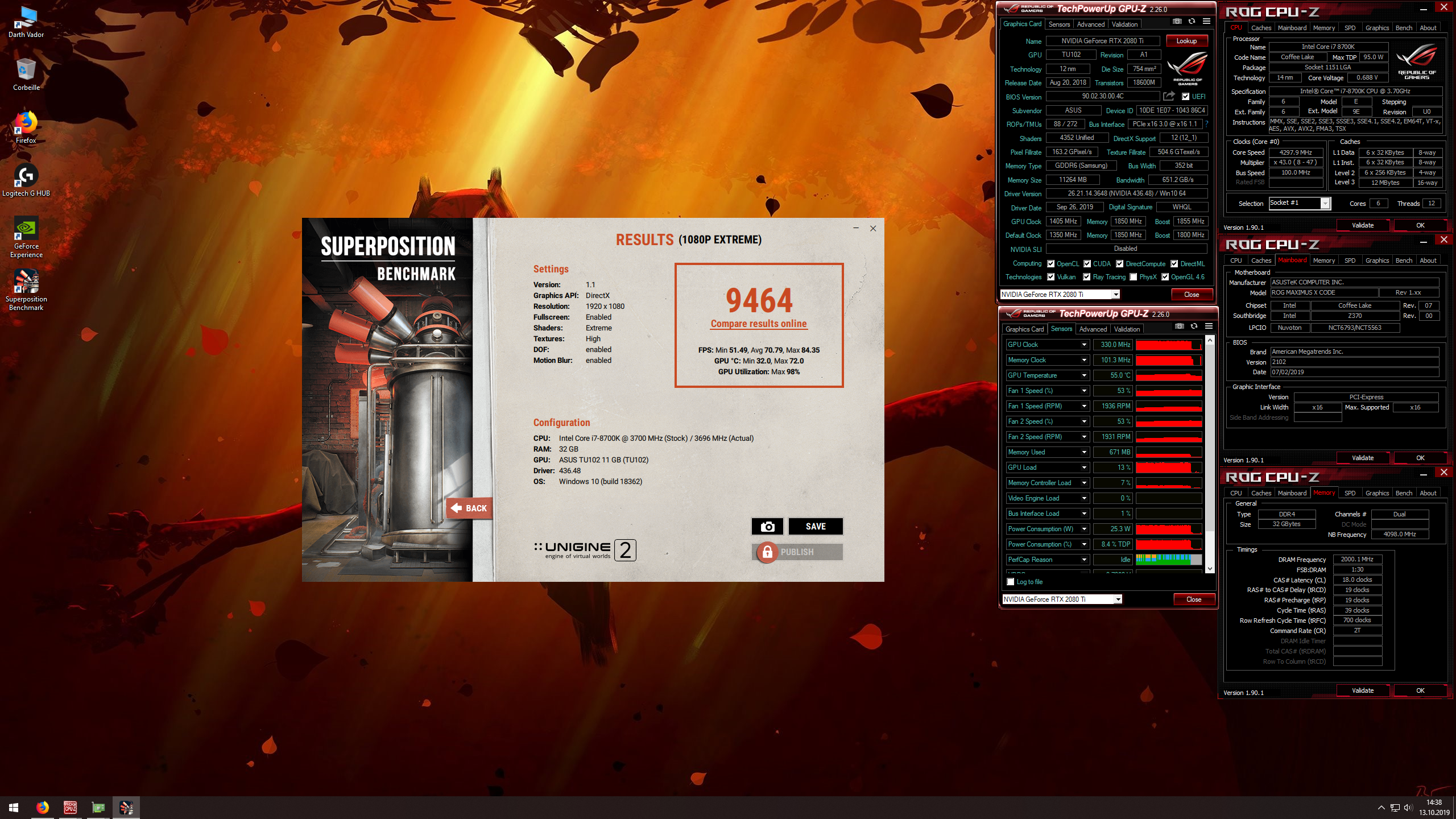The image size is (1456, 819).
Task: Open the Logitech G HUB desktop icon
Action: click(26, 180)
